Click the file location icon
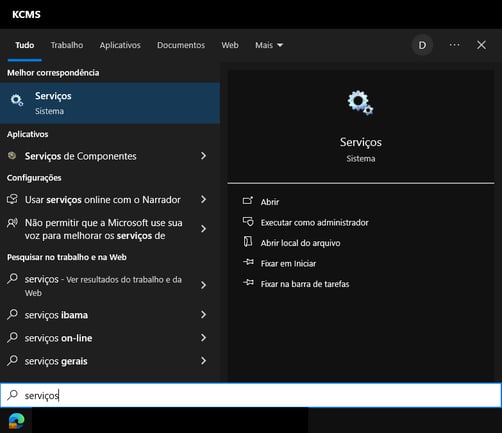The image size is (502, 433). click(248, 242)
